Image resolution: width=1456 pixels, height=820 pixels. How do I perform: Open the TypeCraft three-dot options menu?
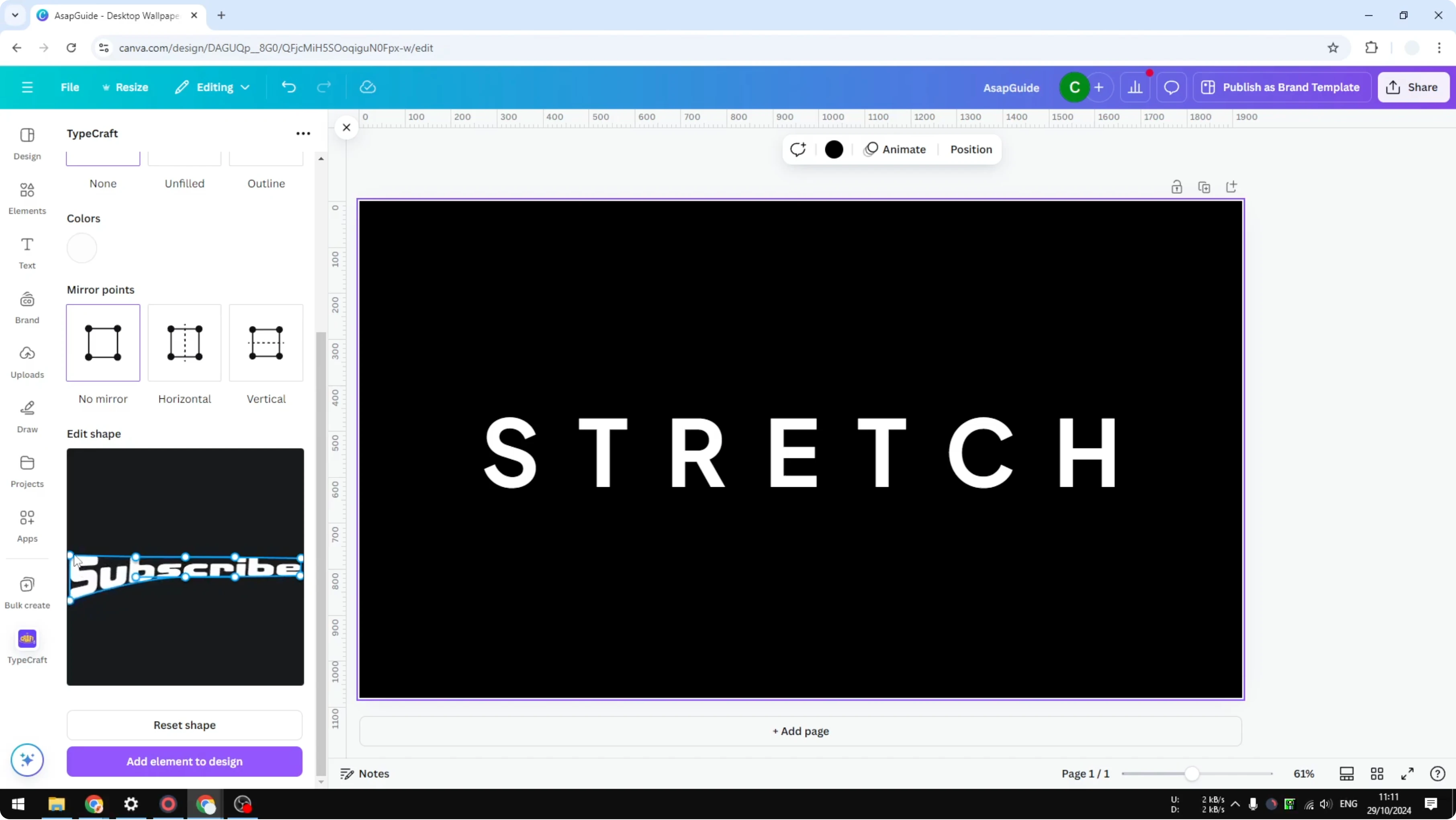point(303,133)
